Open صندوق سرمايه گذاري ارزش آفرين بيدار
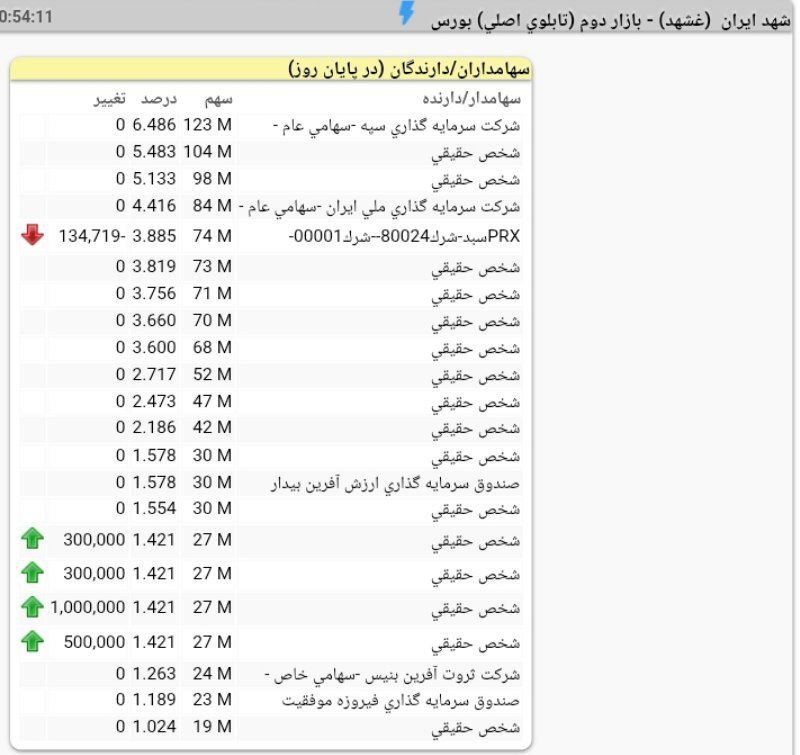Viewport: 800px width, 755px height. click(397, 484)
